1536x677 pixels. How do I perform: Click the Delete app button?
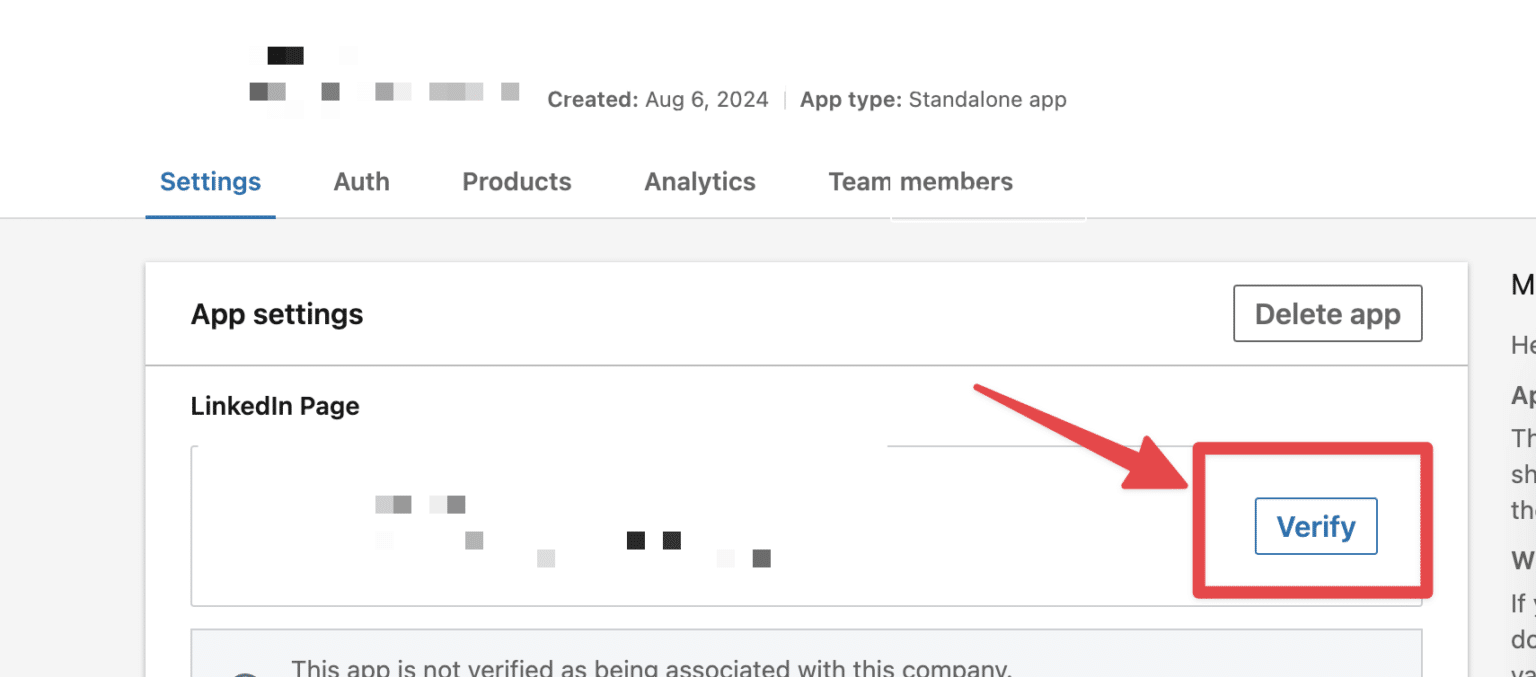(1327, 313)
